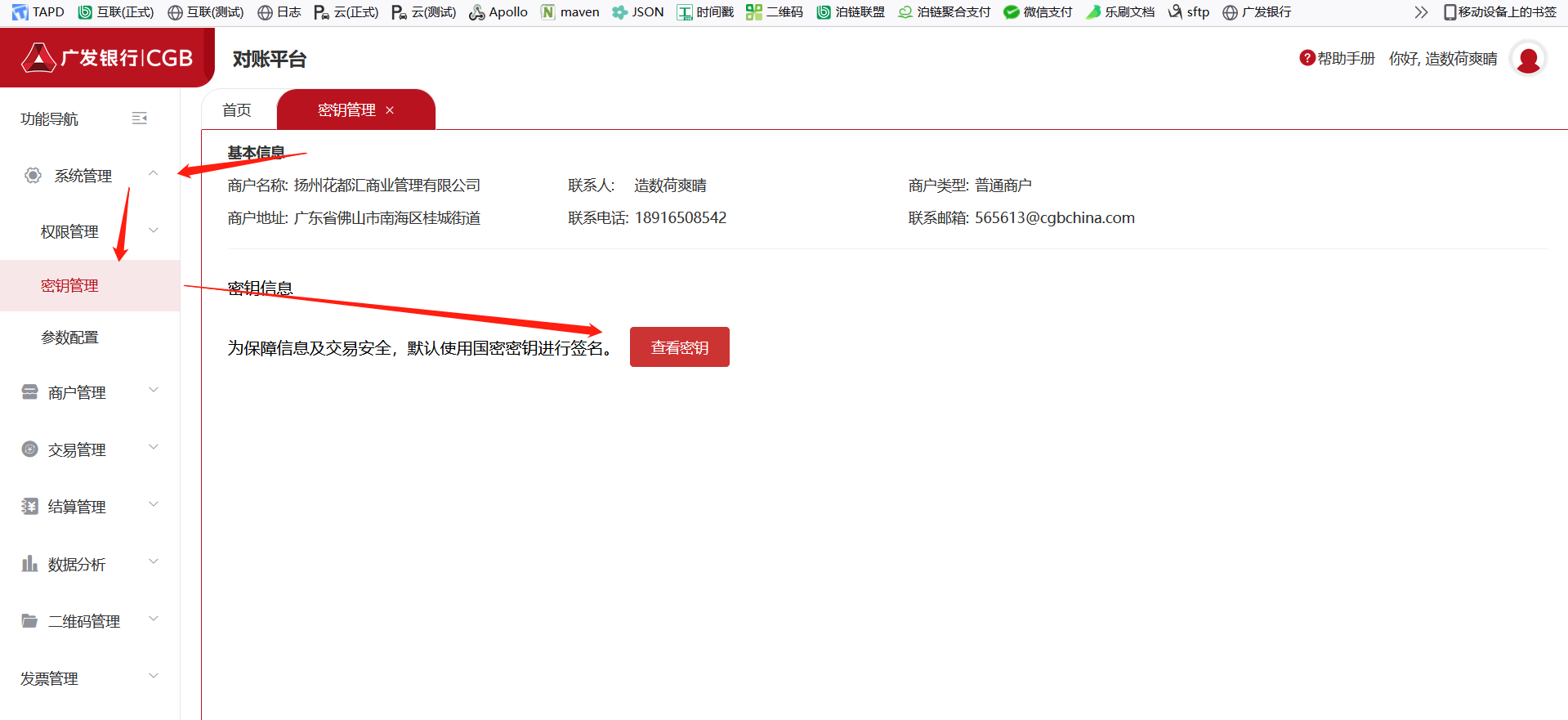Click the 系统管理 gear icon

[x=33, y=175]
